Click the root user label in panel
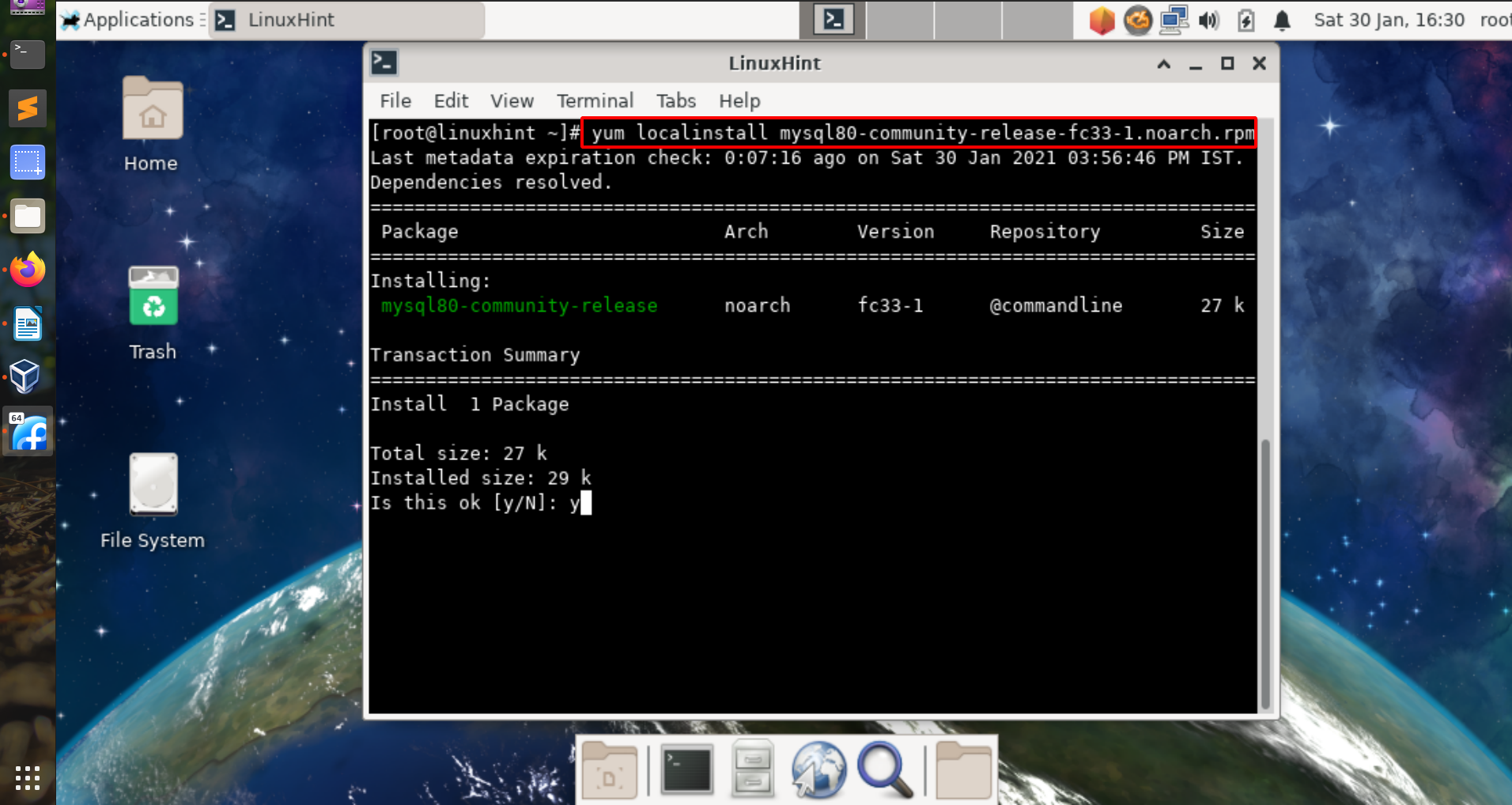 tap(1495, 20)
